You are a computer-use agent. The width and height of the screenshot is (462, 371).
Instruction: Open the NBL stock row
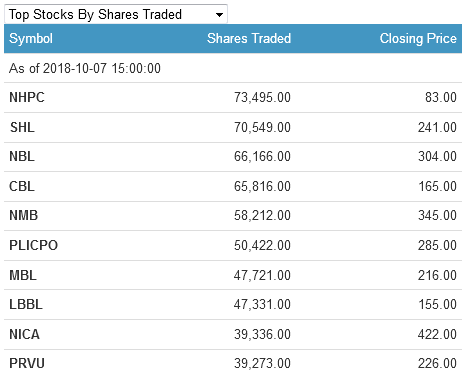pos(233,157)
